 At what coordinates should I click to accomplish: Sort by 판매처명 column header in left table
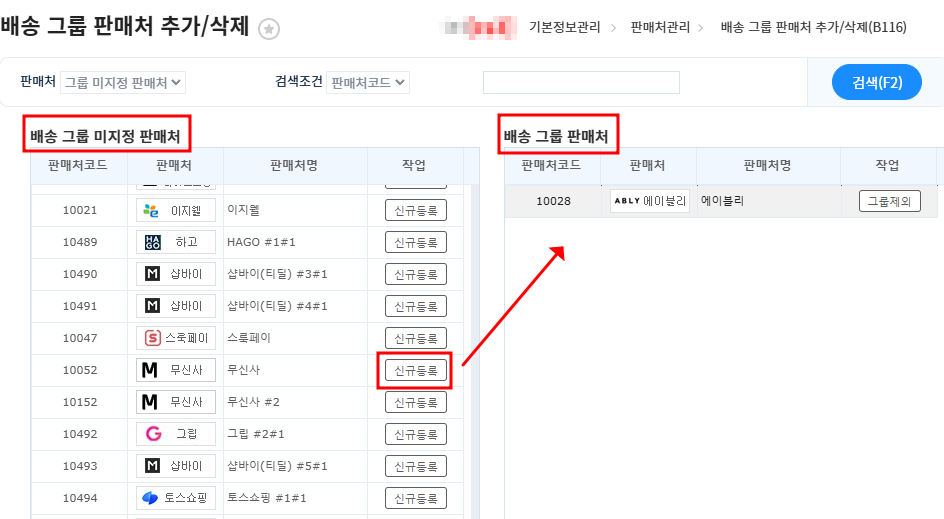294,165
